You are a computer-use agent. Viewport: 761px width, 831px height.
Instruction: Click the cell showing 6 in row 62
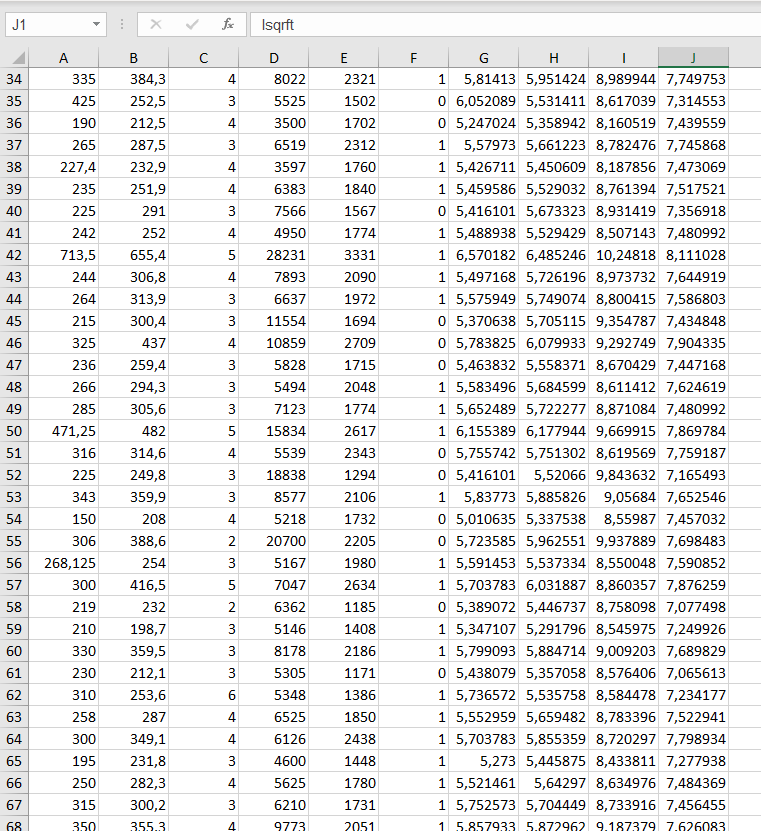pos(203,695)
